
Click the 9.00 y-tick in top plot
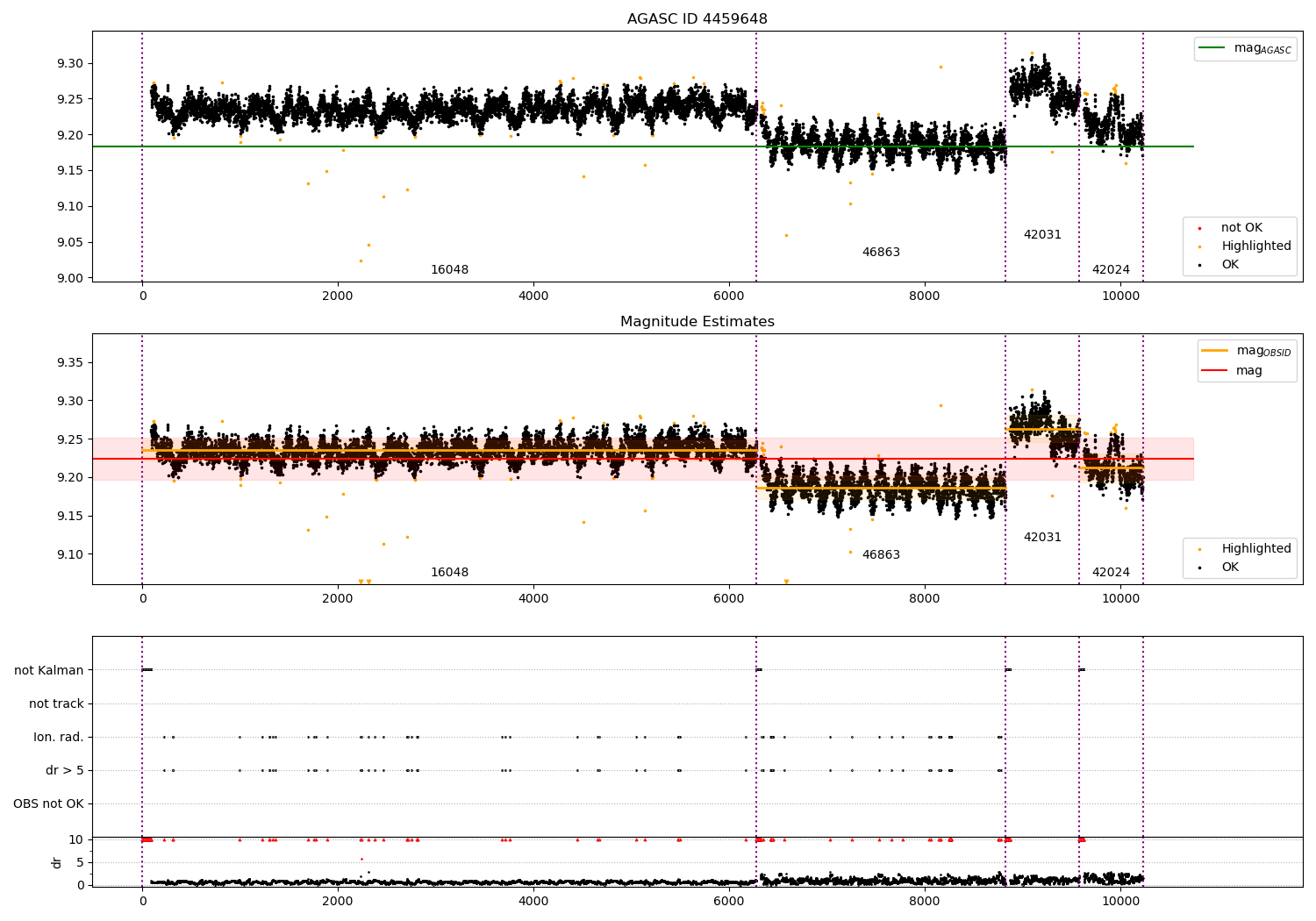[70, 279]
